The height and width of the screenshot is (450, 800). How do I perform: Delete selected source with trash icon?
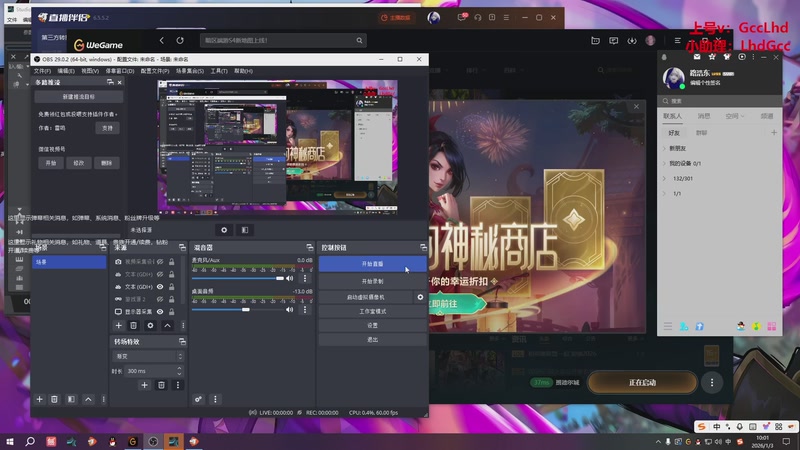click(x=134, y=326)
